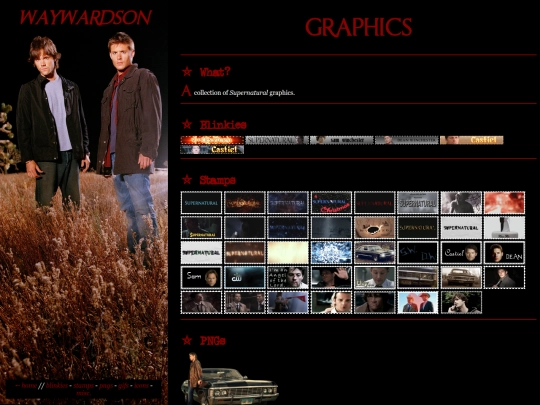The image size is (540, 405).
Task: Click the star beside the Blinkies heading
Action: [187, 124]
